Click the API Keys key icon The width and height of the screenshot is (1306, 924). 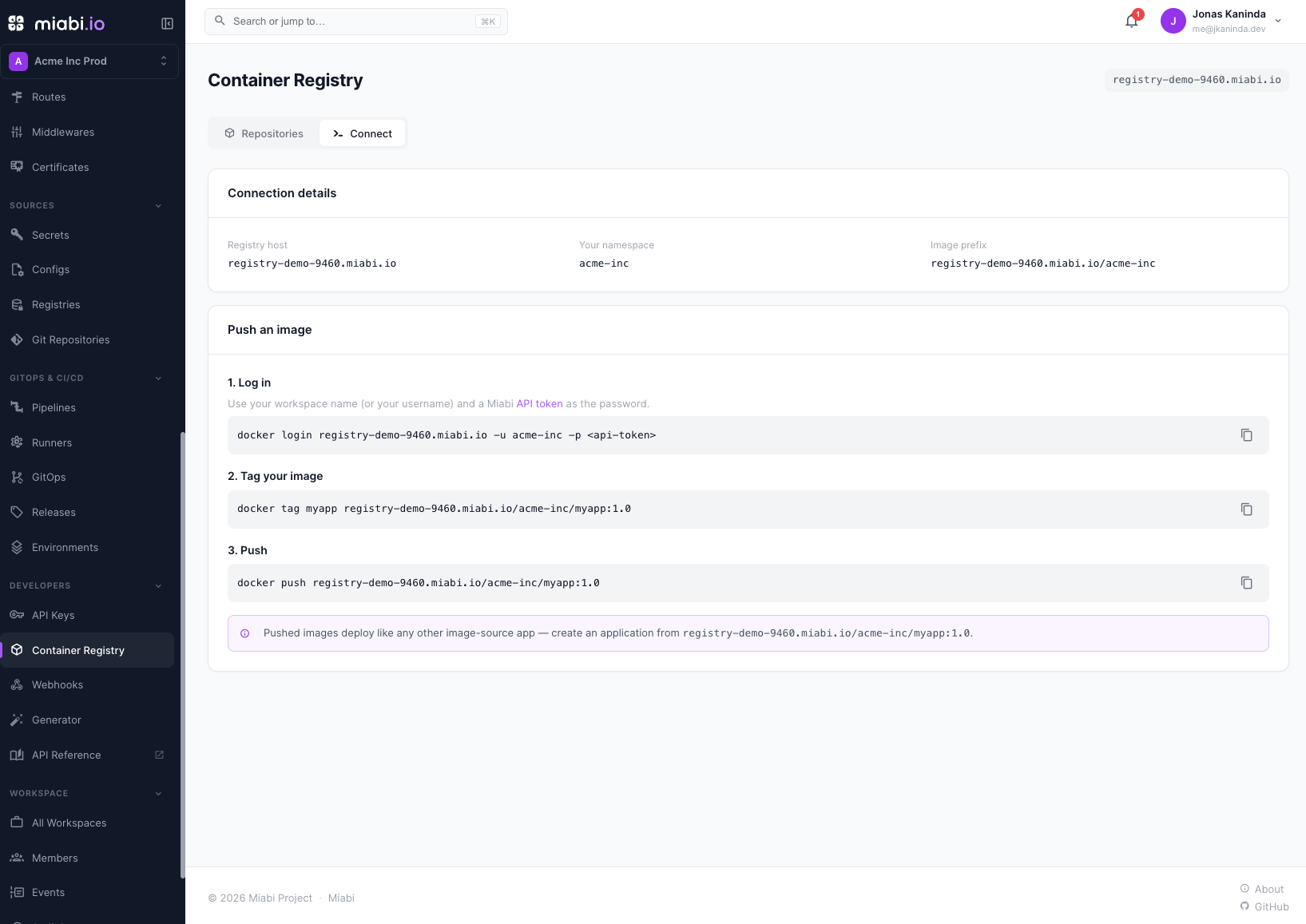click(17, 615)
